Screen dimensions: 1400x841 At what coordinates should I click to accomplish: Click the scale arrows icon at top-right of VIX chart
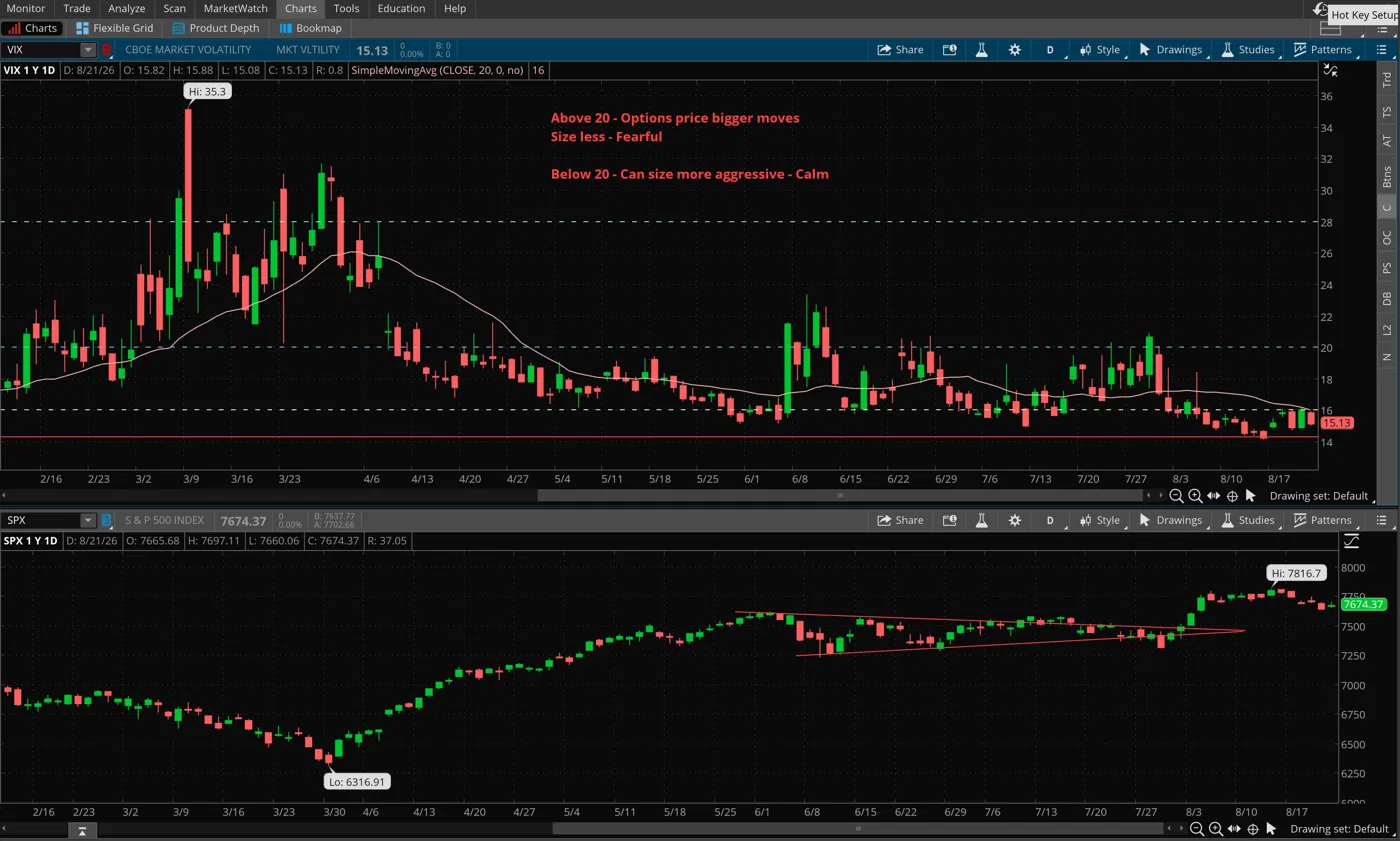click(x=1331, y=70)
